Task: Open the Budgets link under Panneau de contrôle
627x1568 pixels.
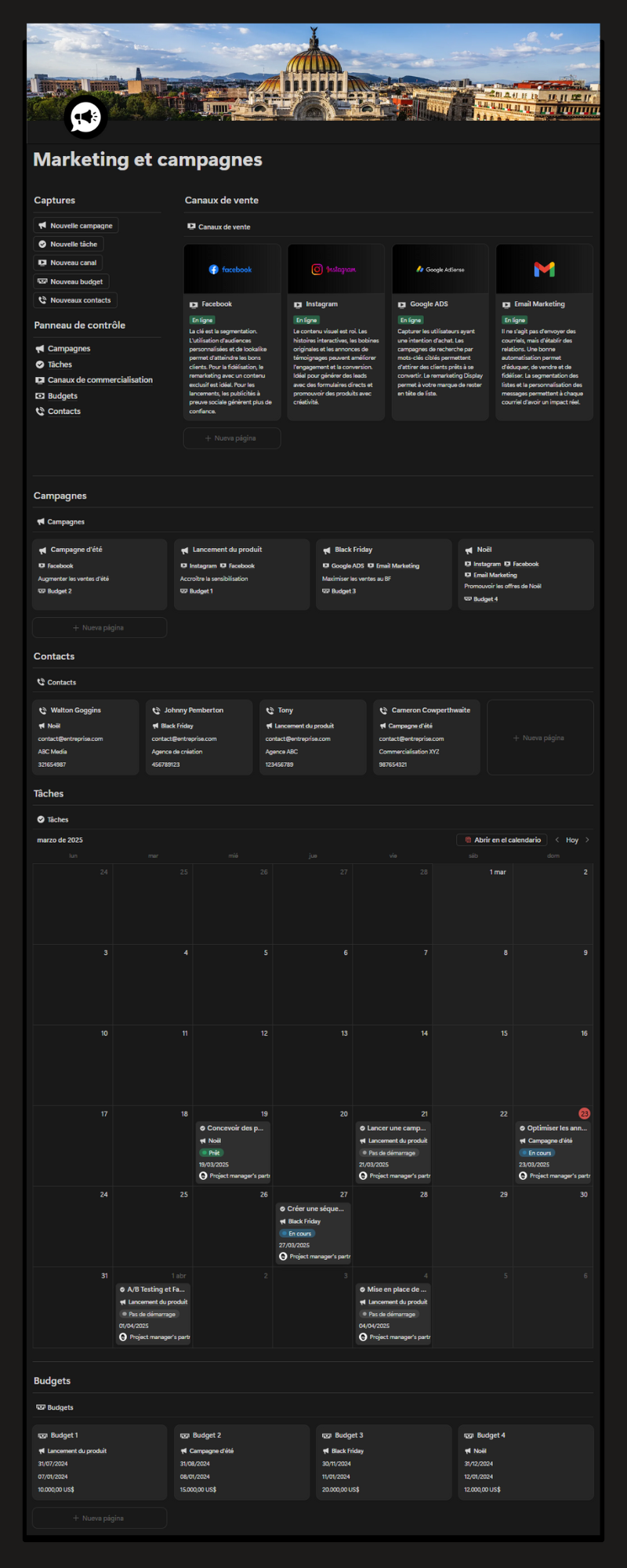Action: tap(62, 396)
